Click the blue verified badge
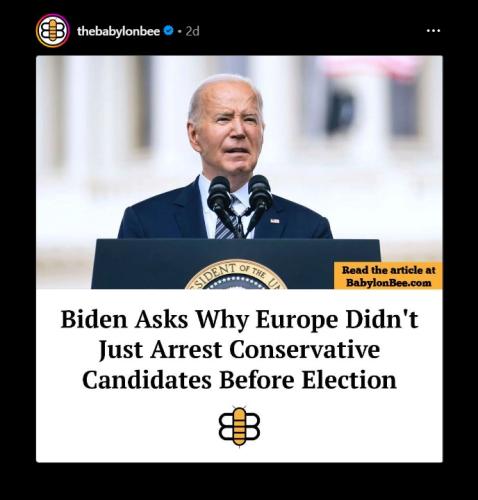Screen dimensions: 478x500 [169, 31]
